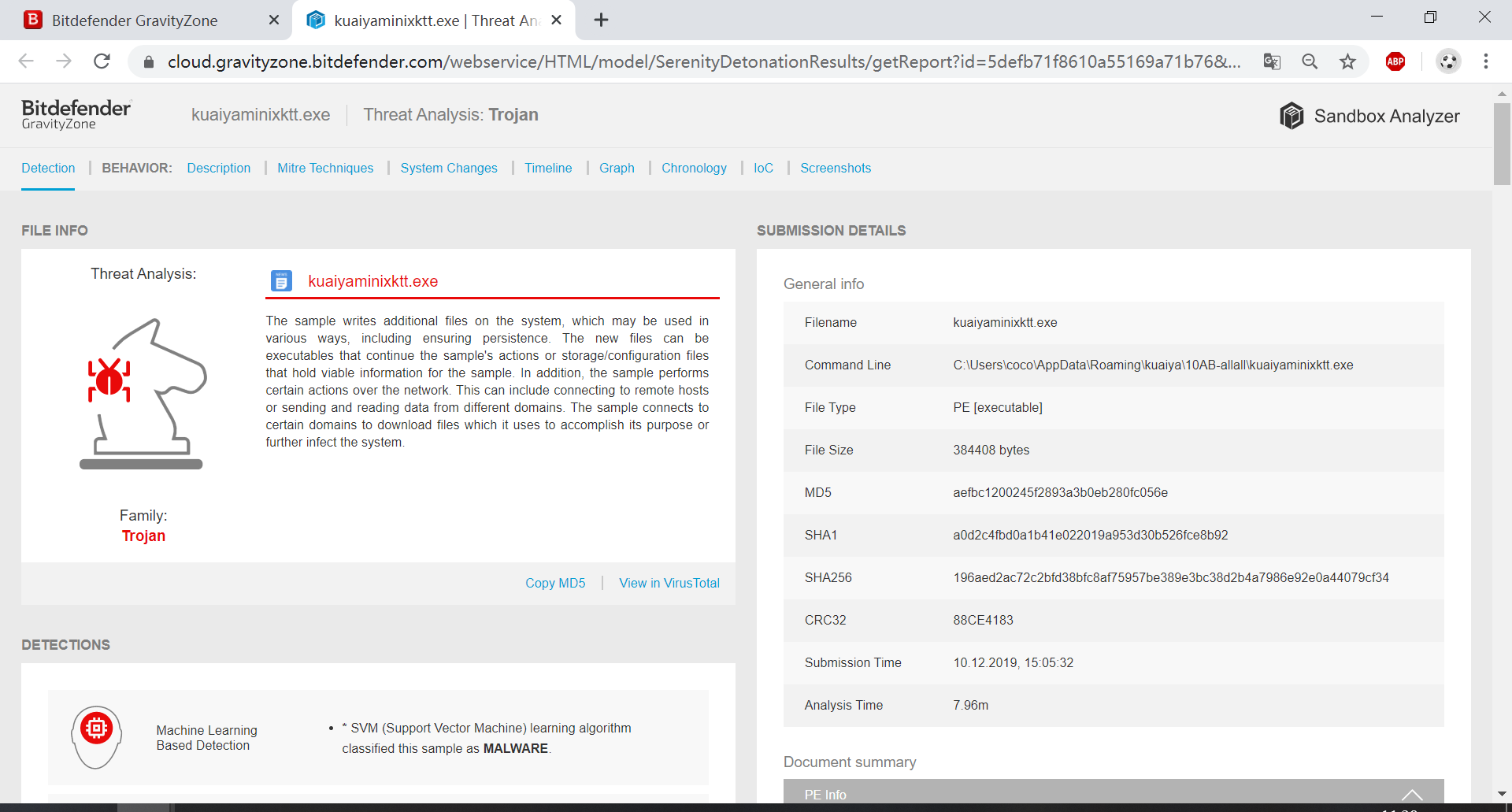Click the Machine Learning detection icon
The image size is (1512, 812).
(x=96, y=737)
